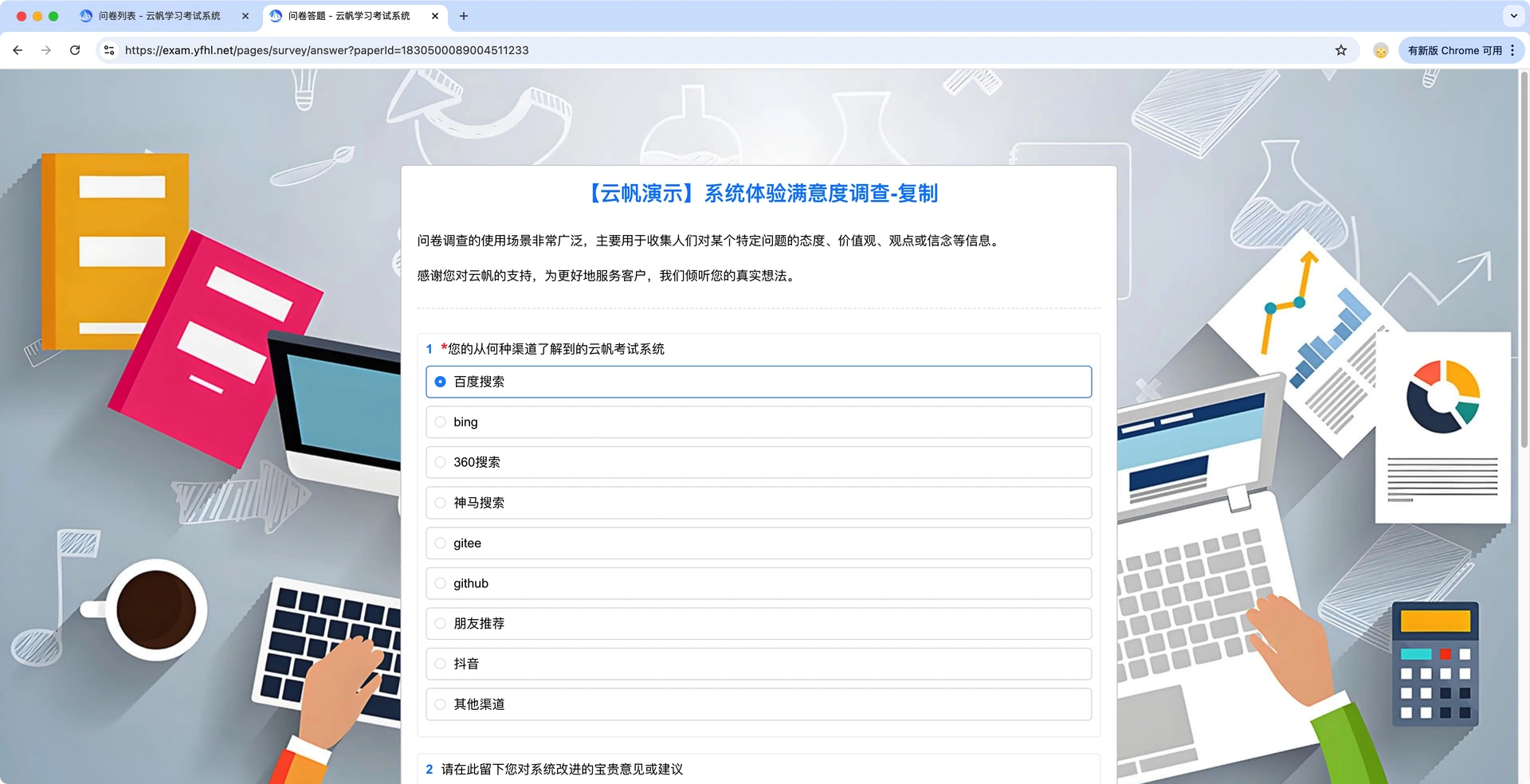Click the page vertical scrollbar
This screenshot has width=1530, height=784.
(1524, 259)
